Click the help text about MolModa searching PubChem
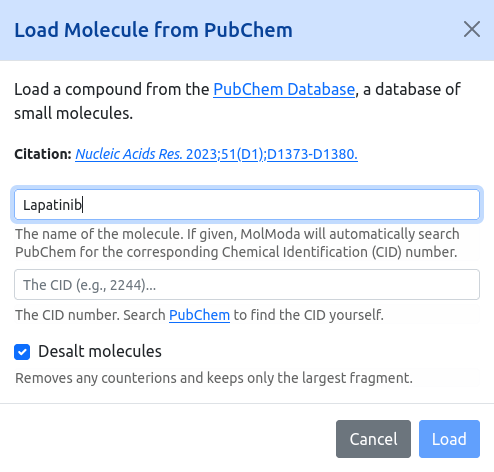Image resolution: width=494 pixels, height=472 pixels. [x=237, y=243]
